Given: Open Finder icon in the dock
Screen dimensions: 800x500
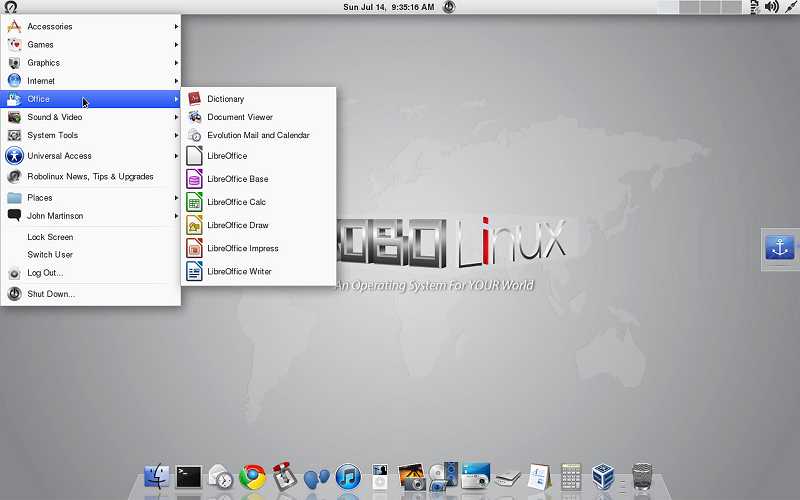Looking at the screenshot, I should (x=157, y=477).
